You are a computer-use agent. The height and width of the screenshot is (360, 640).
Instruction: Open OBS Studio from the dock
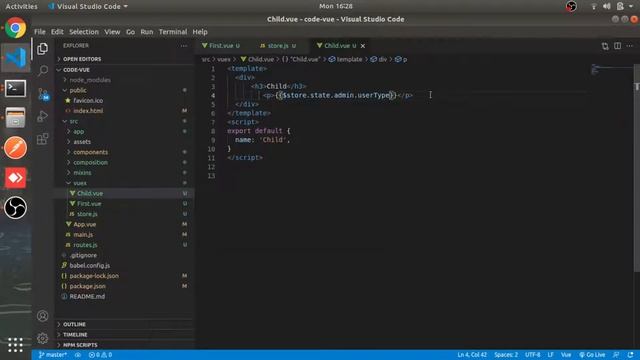[x=16, y=208]
